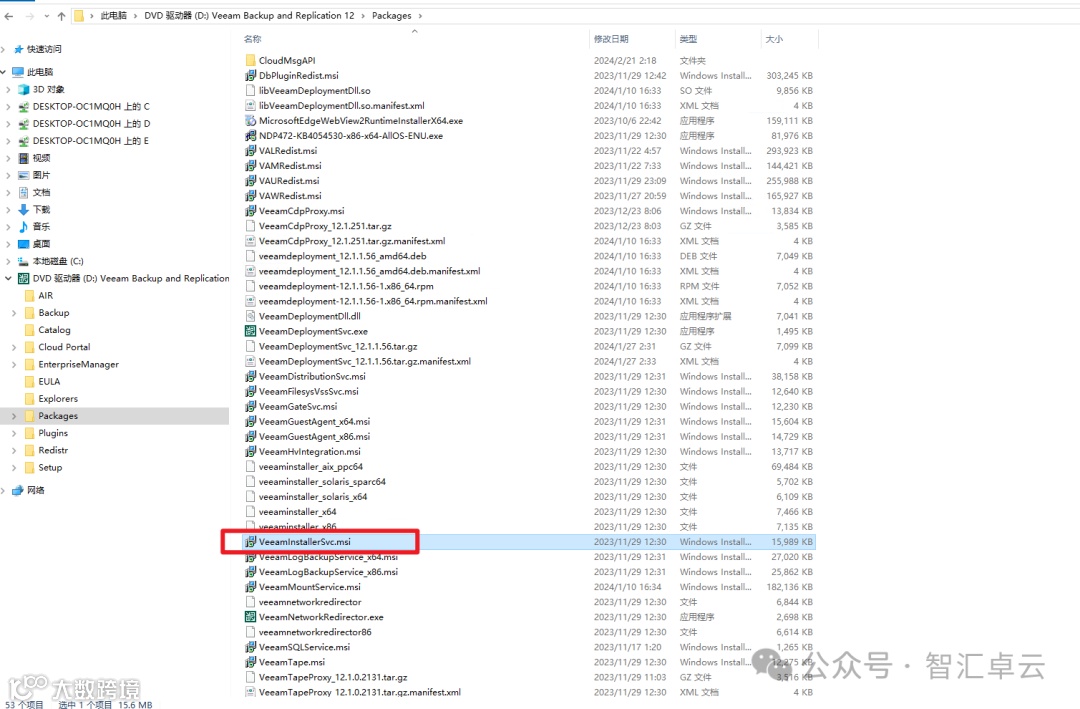Click the Forward navigation arrow
Viewport: 1080px width, 709px height.
[x=30, y=16]
